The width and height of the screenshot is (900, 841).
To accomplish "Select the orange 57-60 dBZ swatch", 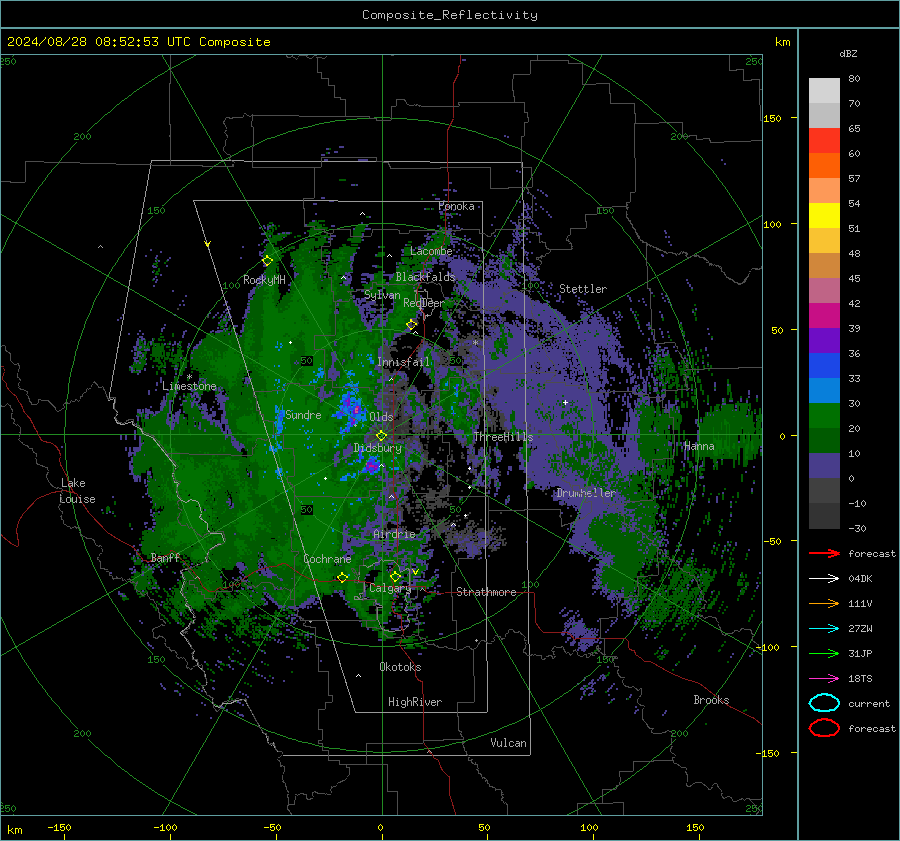I will coord(824,166).
